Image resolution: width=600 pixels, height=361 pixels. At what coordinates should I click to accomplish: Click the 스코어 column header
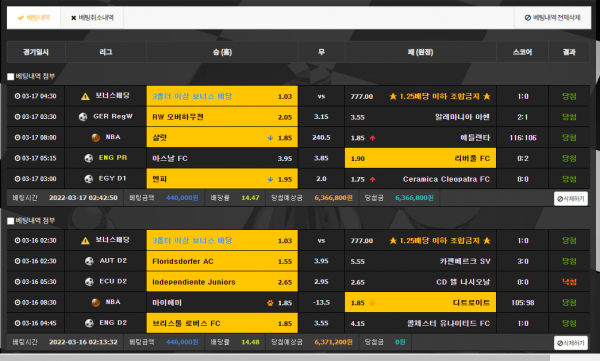pyautogui.click(x=522, y=52)
